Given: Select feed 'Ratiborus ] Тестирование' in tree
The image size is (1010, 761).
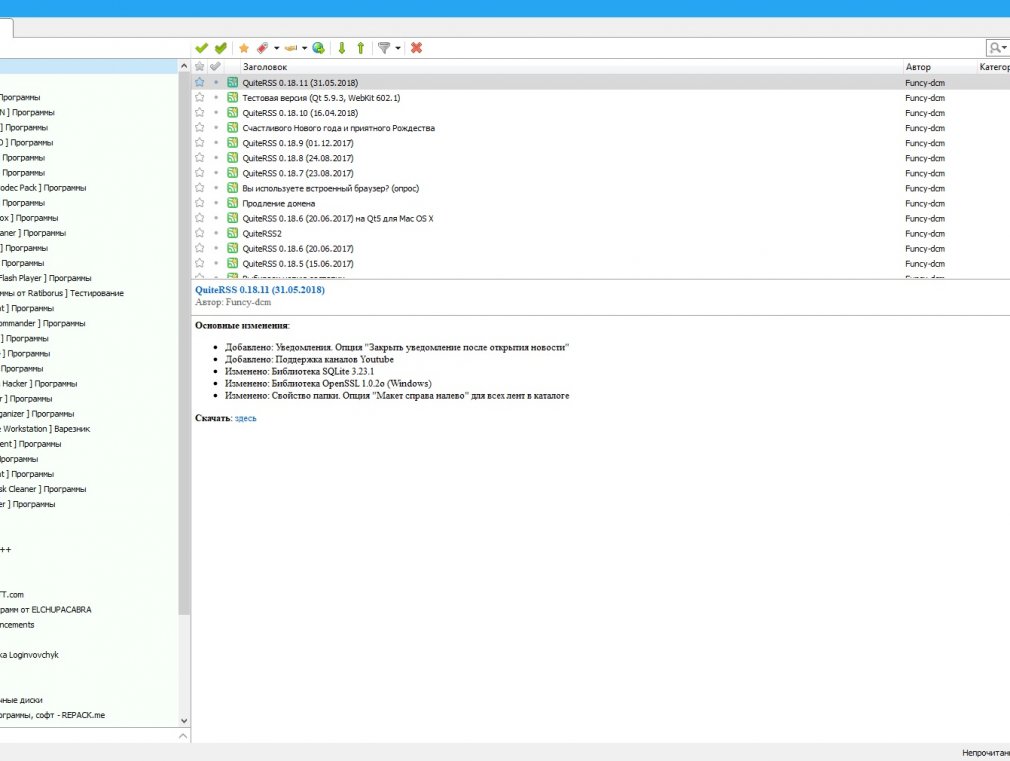Looking at the screenshot, I should (x=62, y=293).
